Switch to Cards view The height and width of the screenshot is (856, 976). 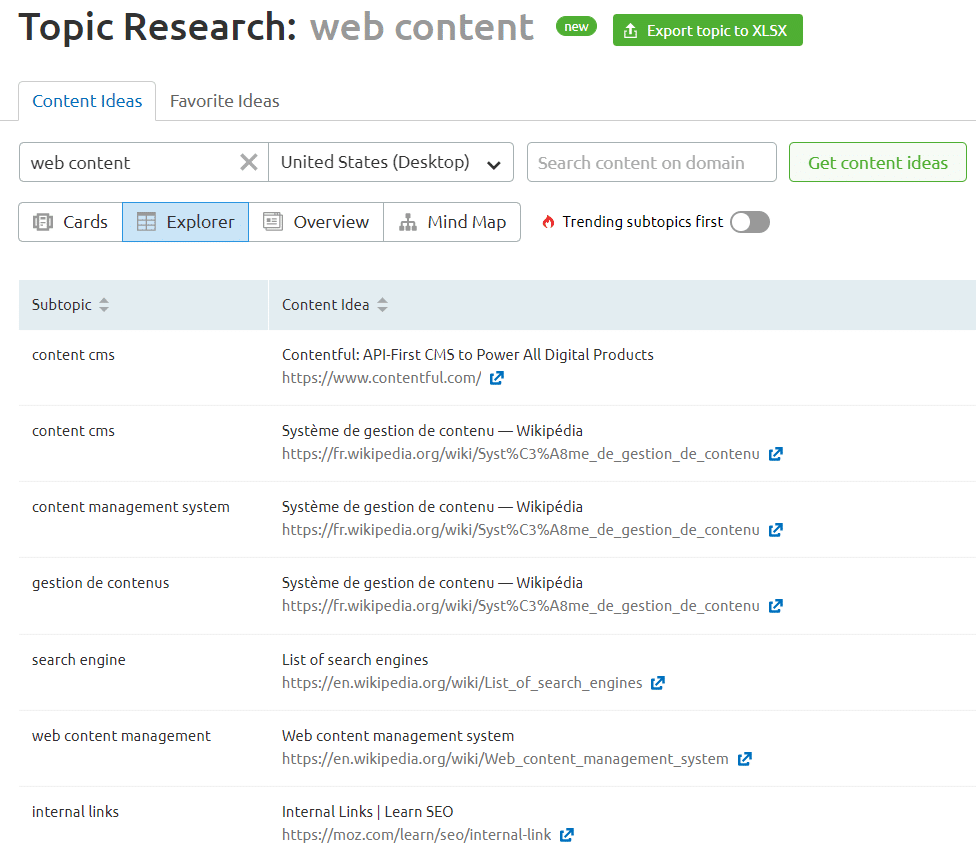click(x=70, y=222)
